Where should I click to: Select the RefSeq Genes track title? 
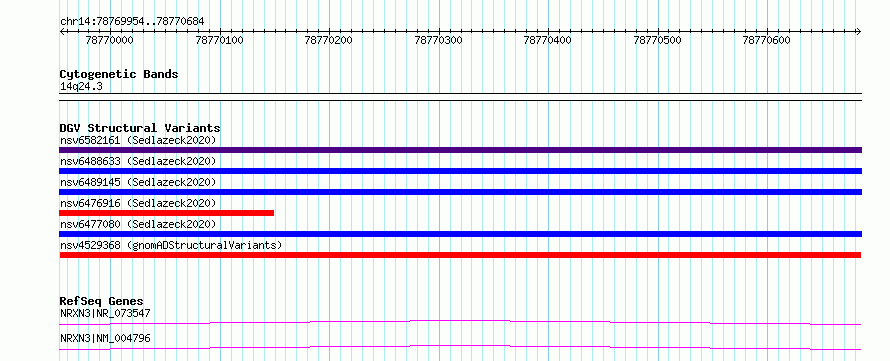[x=102, y=301]
